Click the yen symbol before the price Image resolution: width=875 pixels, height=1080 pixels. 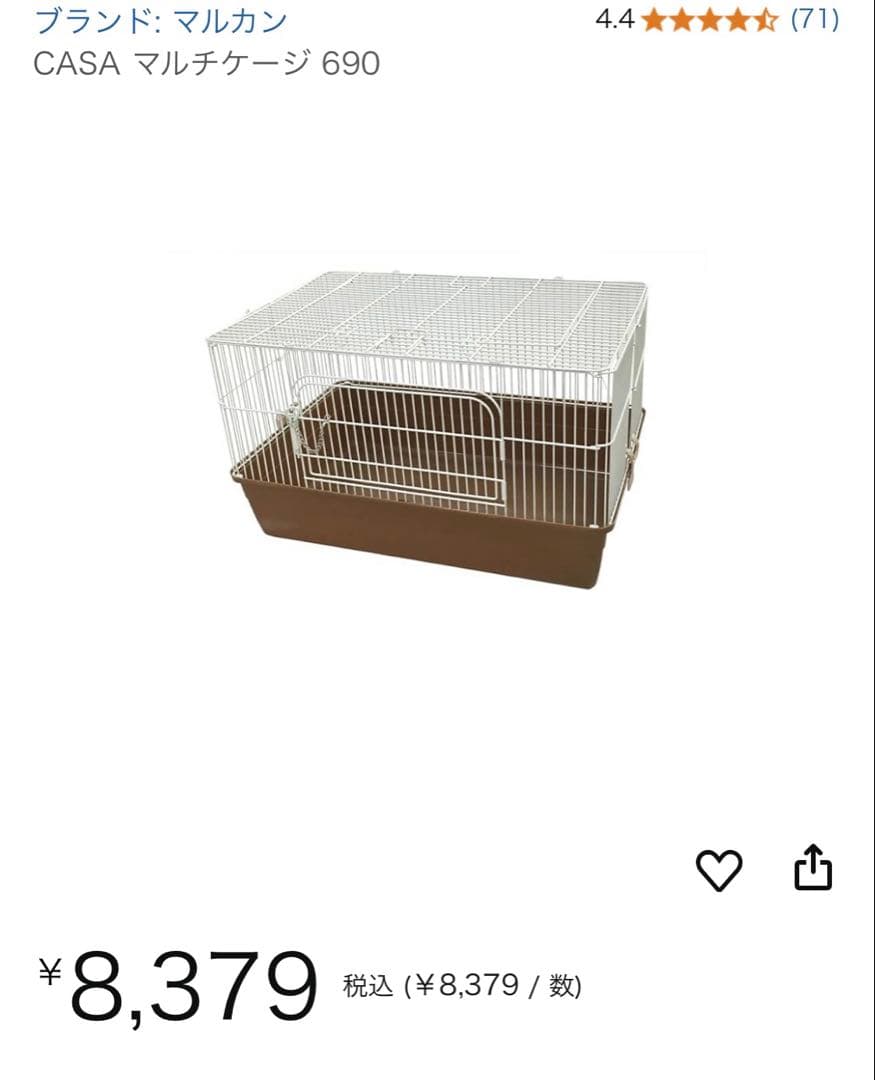click(x=50, y=971)
